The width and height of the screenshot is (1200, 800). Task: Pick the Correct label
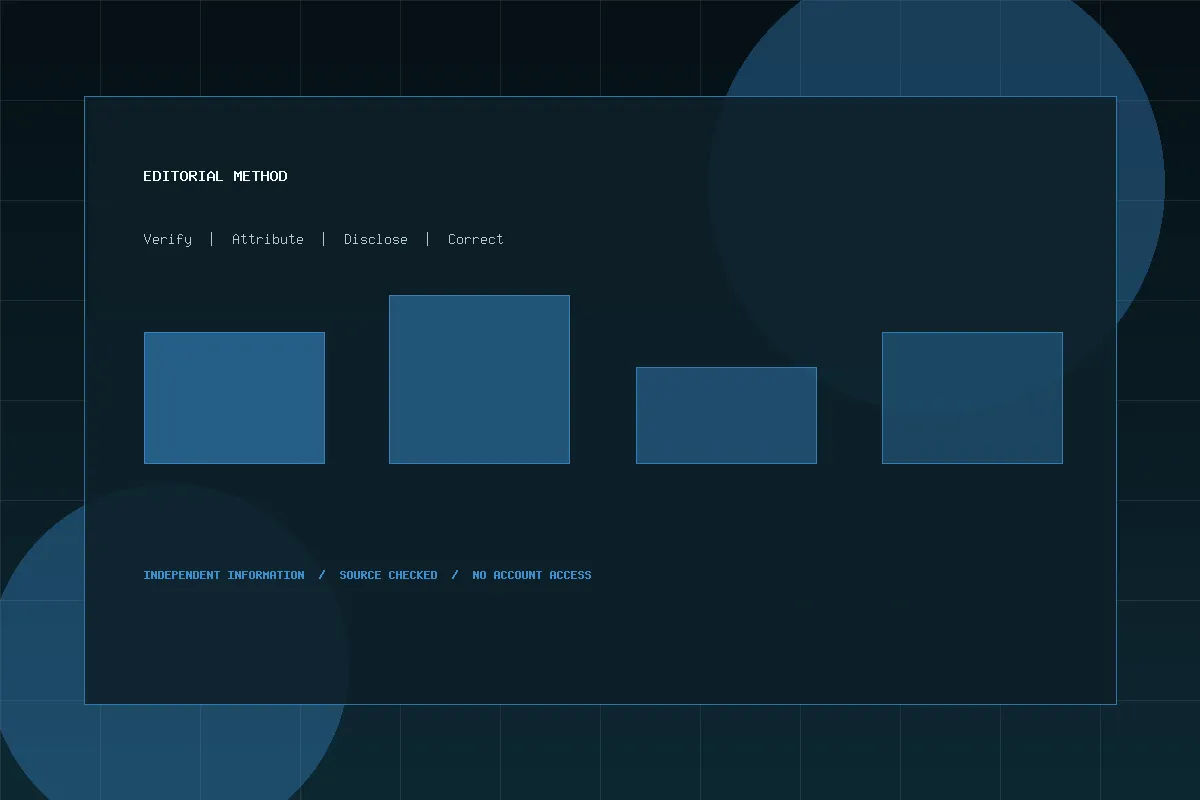476,239
